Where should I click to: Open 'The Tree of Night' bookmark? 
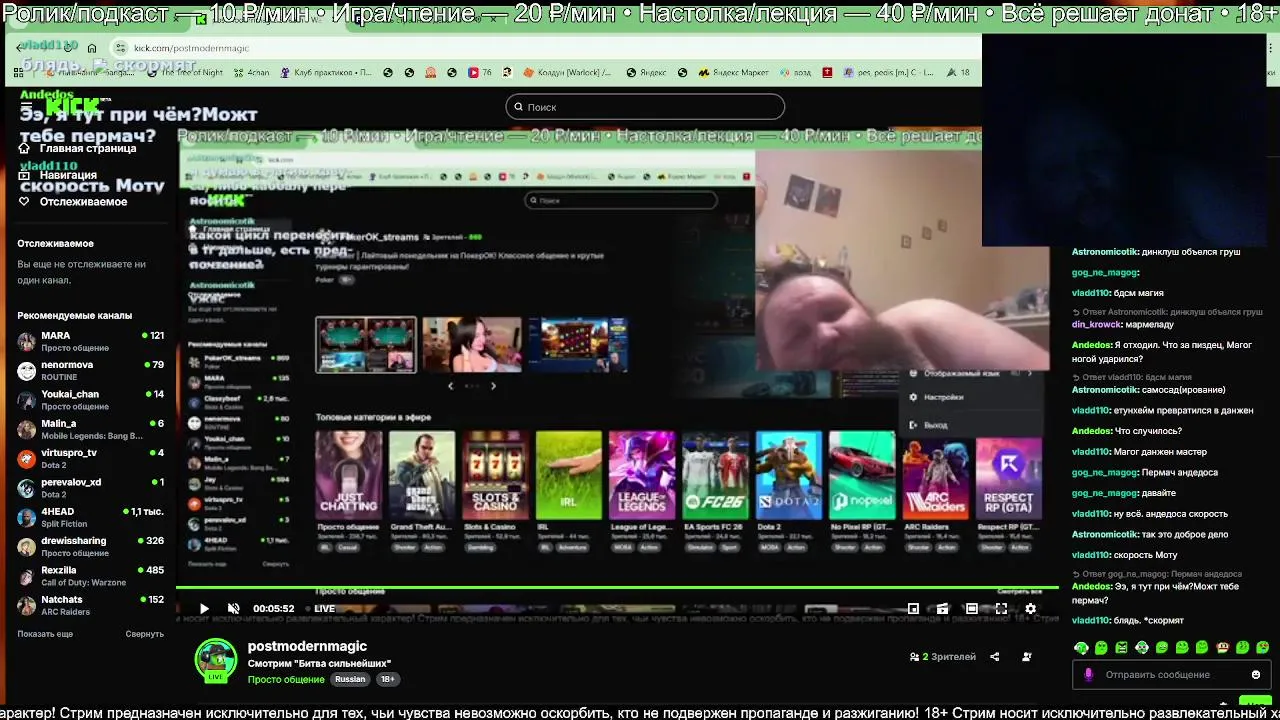(185, 72)
